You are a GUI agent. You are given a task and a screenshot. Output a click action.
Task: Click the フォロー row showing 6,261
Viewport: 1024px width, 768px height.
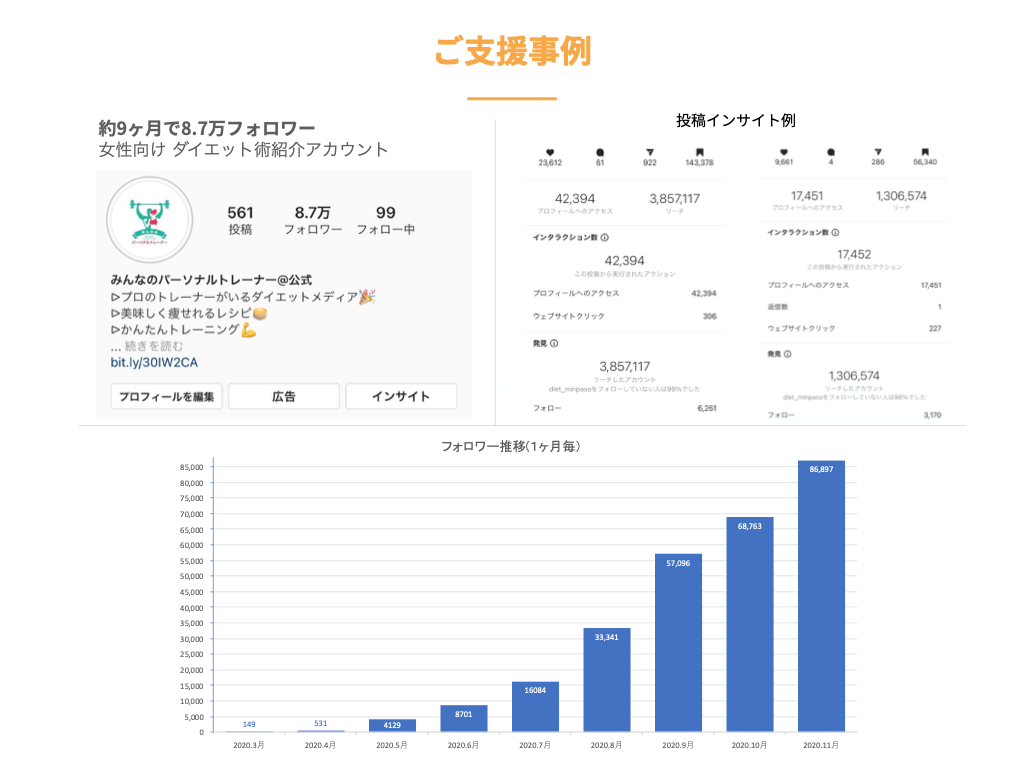click(x=625, y=408)
